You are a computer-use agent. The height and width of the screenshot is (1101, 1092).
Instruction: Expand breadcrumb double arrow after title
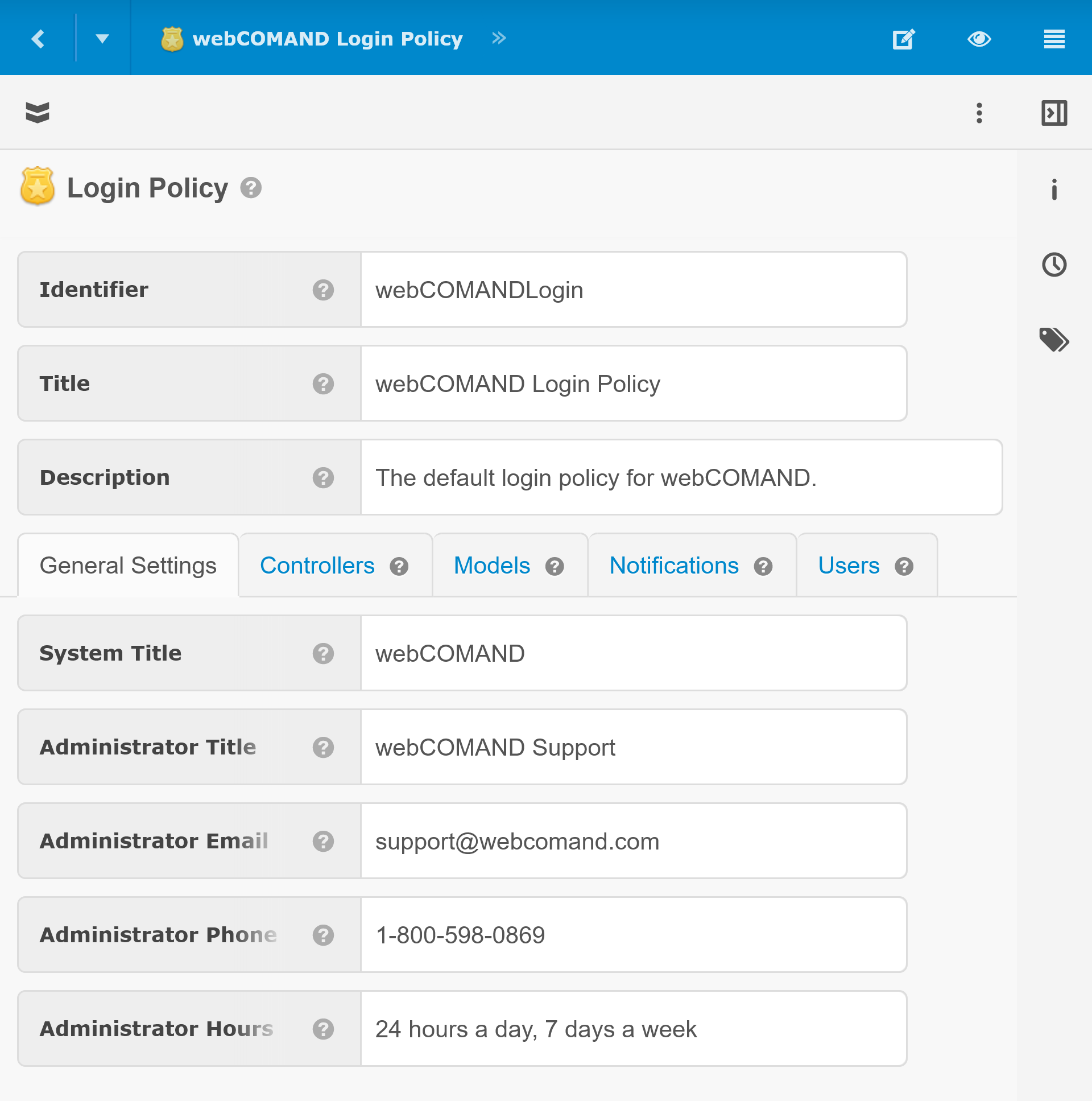pos(498,38)
